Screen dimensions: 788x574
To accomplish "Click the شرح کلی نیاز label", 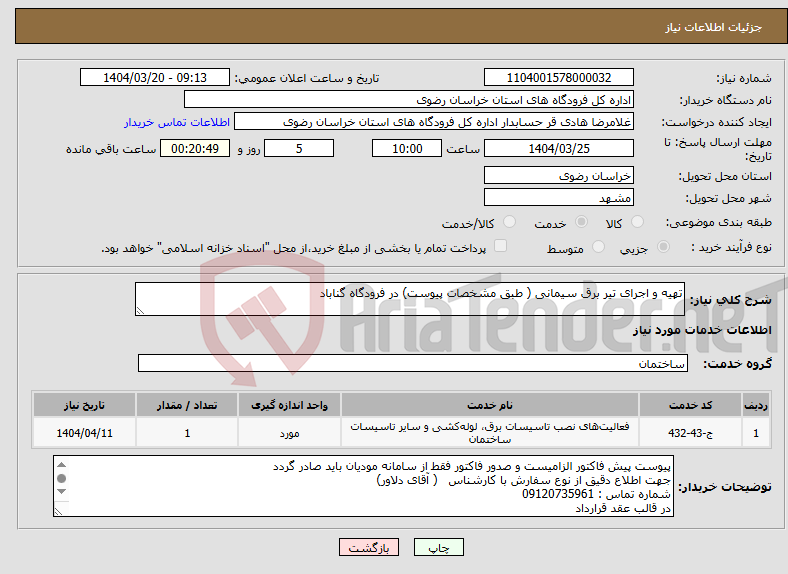I will pyautogui.click(x=730, y=300).
